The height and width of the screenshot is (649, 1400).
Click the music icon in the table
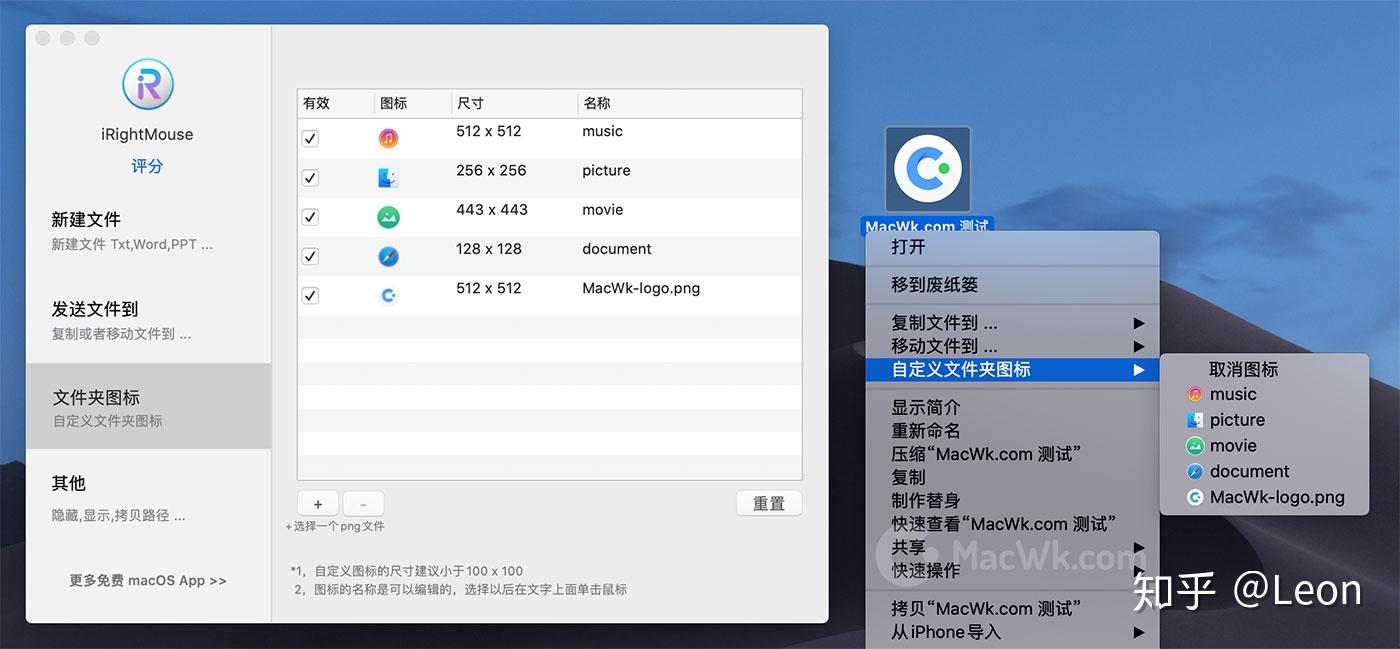(x=389, y=139)
